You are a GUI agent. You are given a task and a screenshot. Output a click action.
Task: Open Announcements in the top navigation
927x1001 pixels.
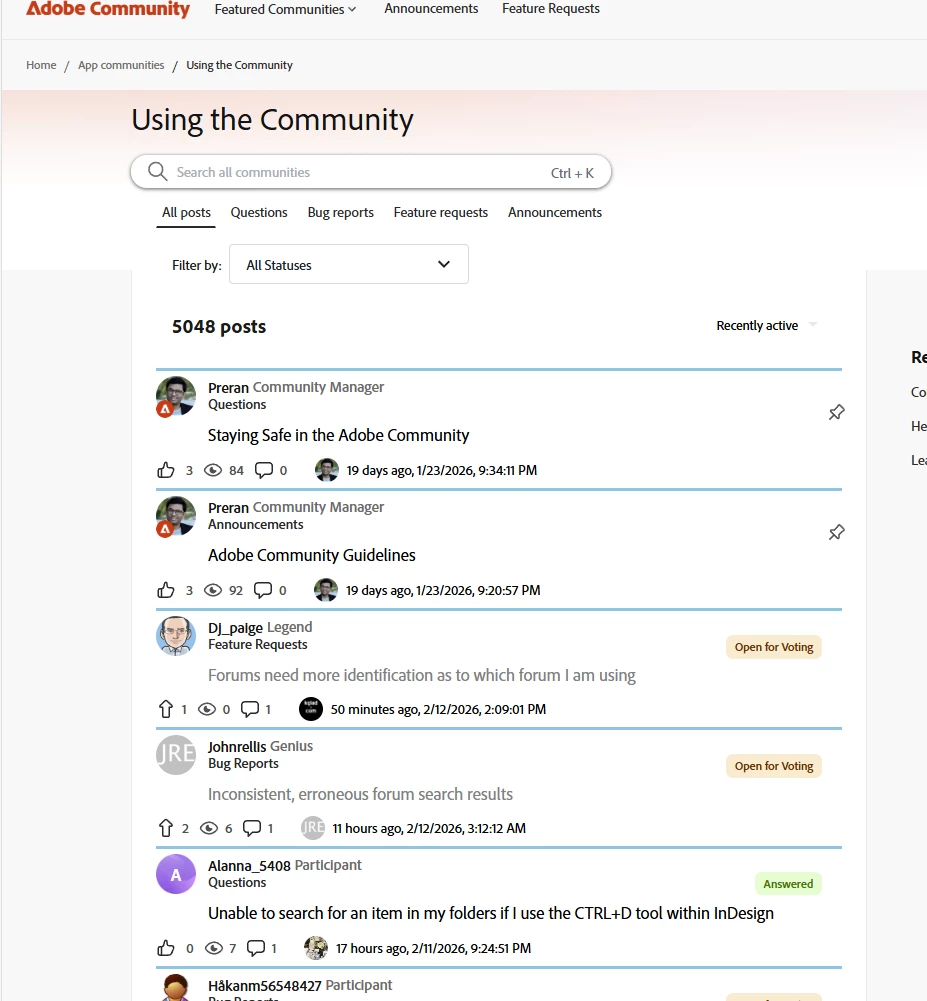431,9
